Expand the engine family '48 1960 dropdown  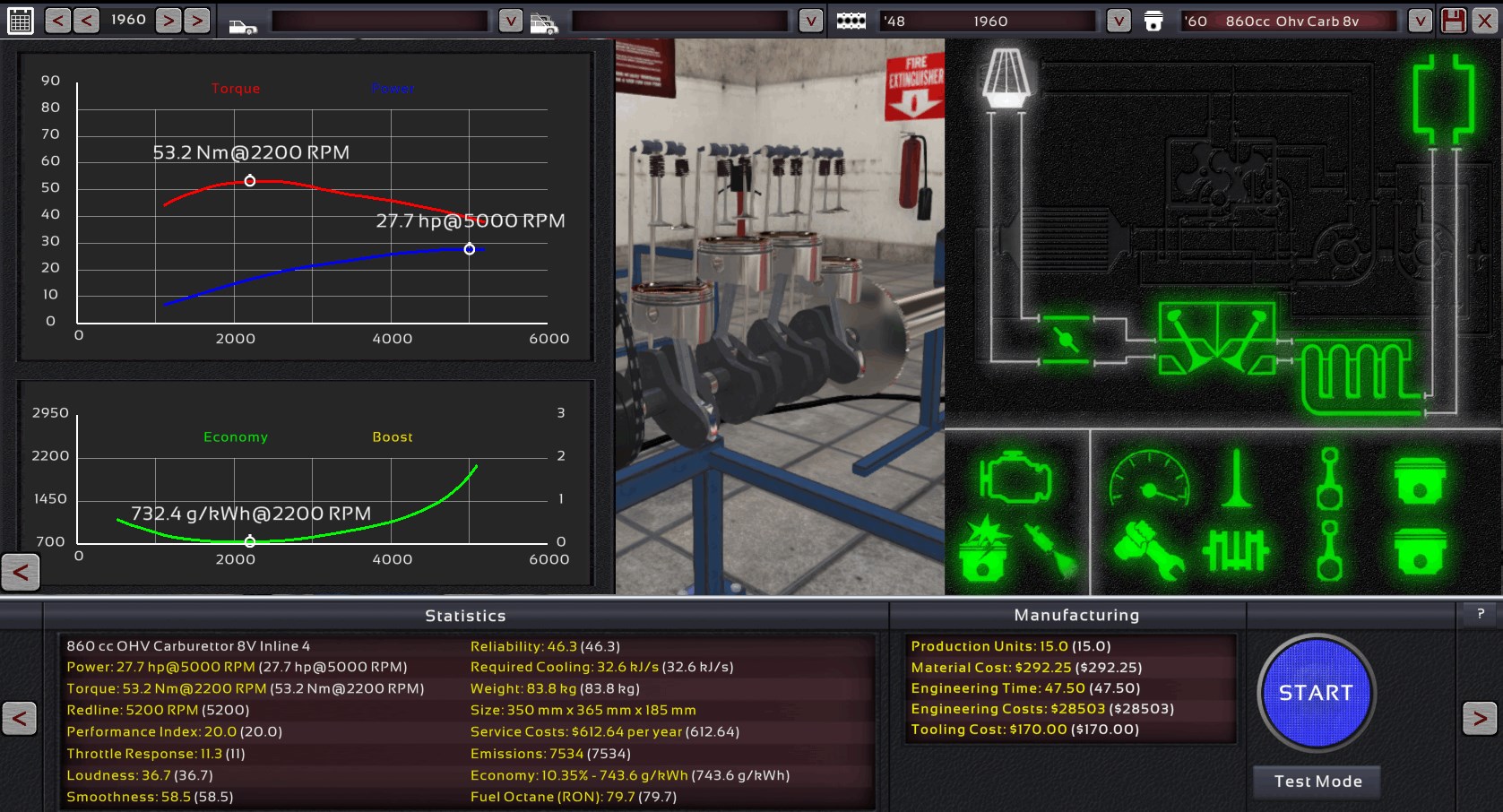tap(1119, 21)
